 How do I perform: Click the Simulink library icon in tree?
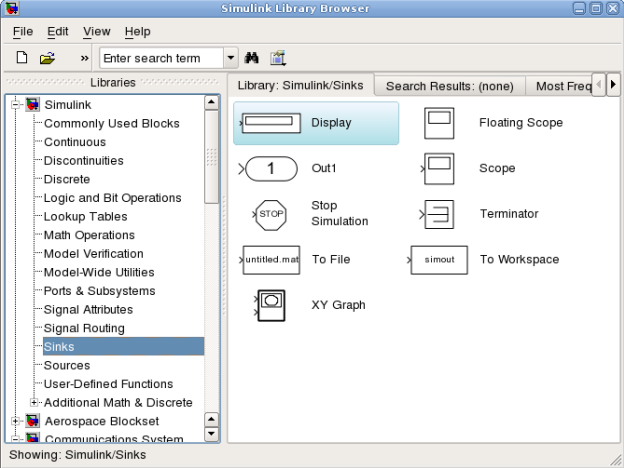point(33,105)
